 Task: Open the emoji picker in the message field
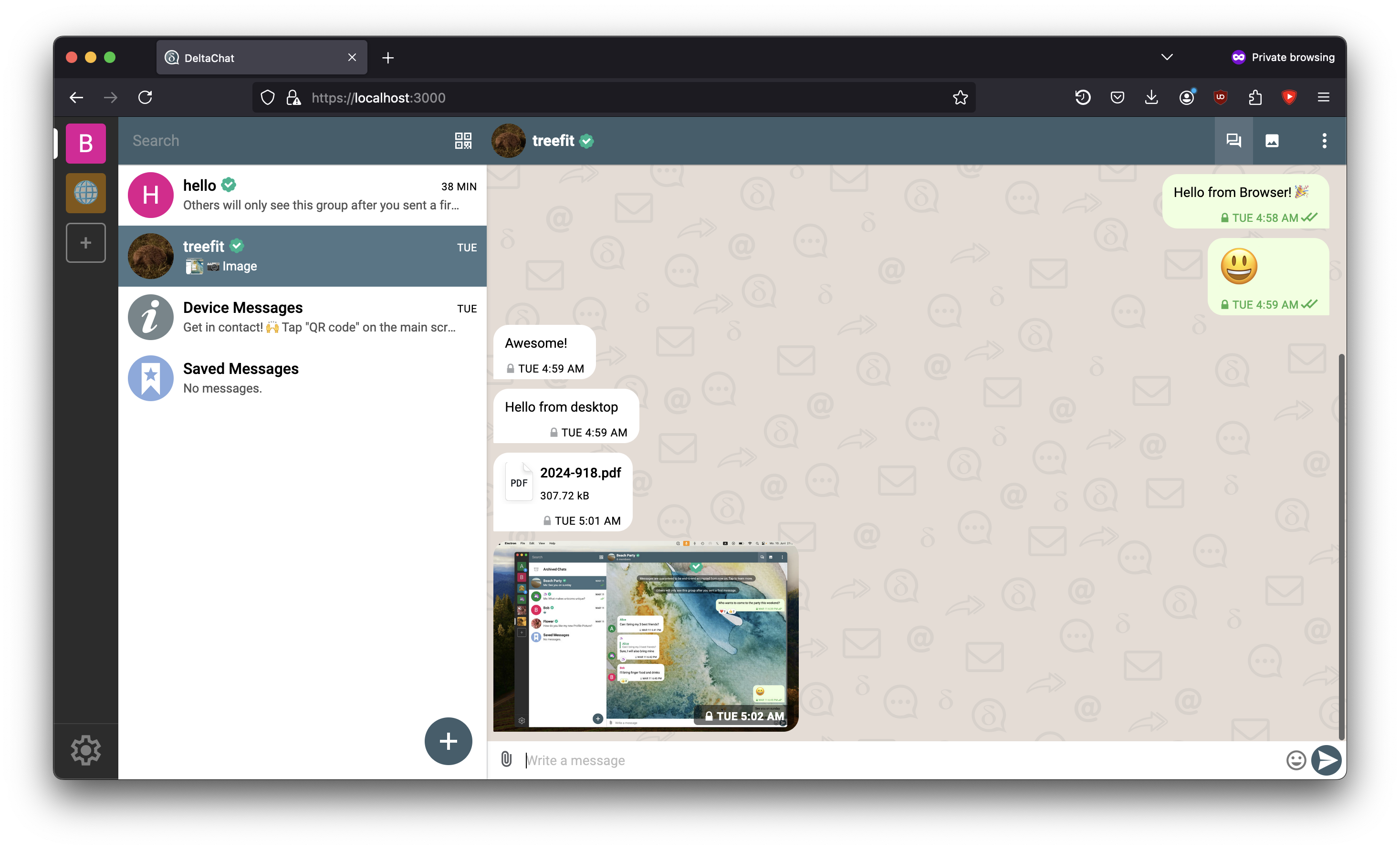tap(1296, 760)
